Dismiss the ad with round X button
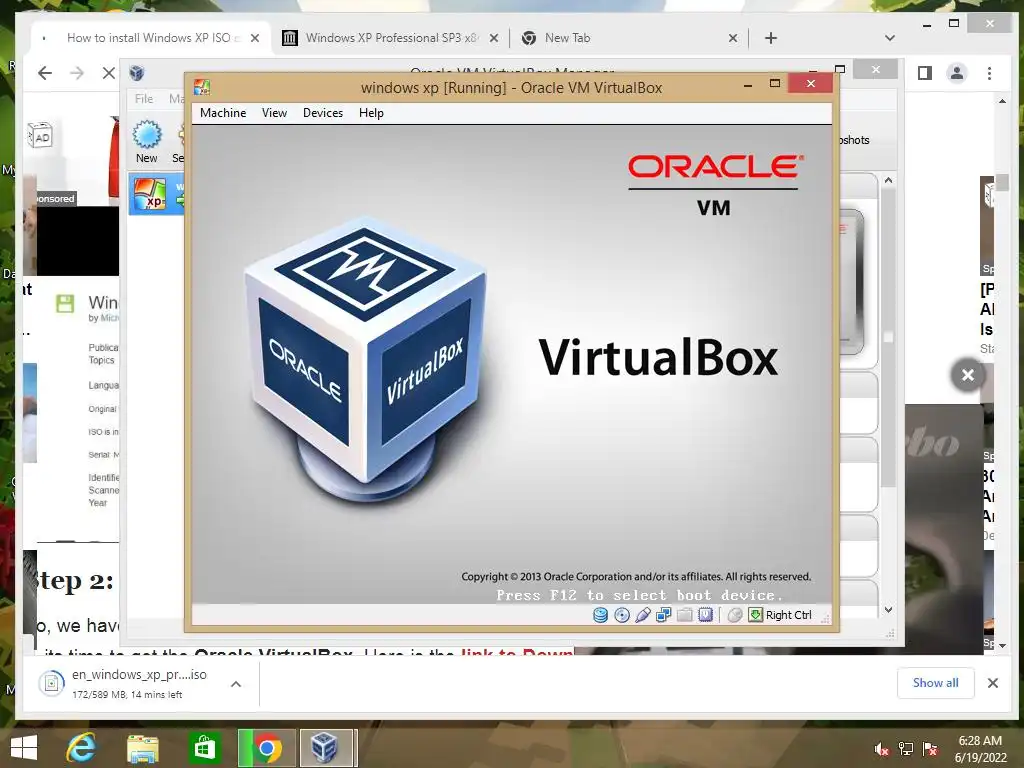1024x768 pixels. tap(967, 375)
